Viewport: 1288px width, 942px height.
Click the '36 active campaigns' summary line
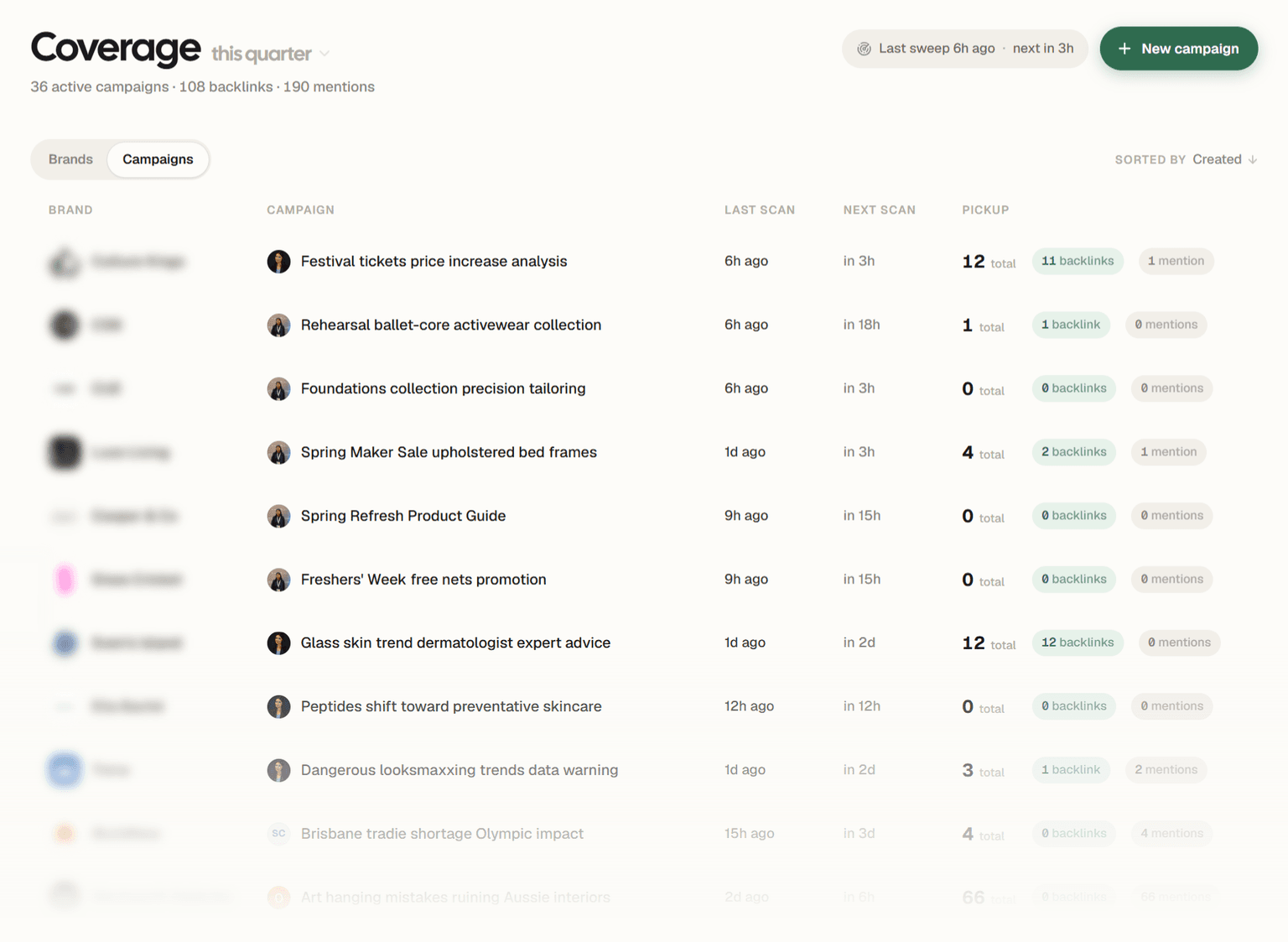[x=202, y=87]
